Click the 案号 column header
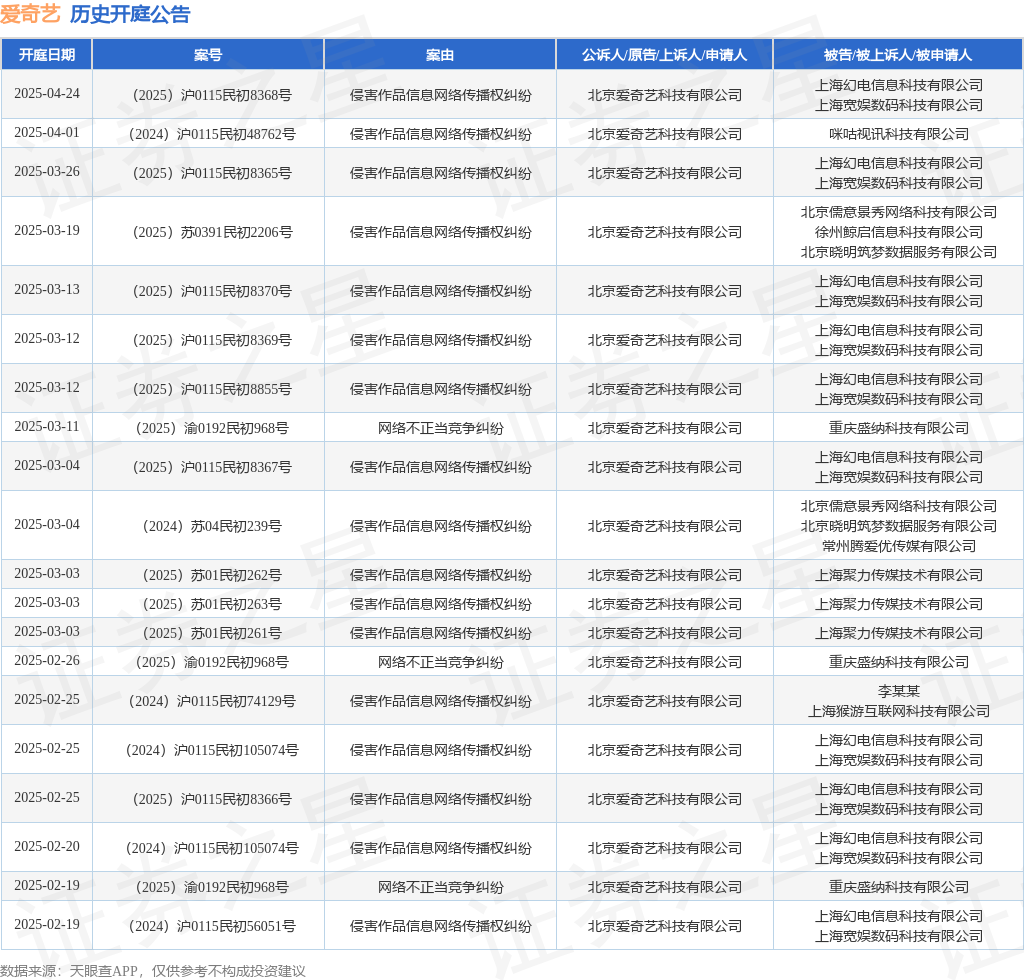1024x980 pixels. (x=208, y=55)
